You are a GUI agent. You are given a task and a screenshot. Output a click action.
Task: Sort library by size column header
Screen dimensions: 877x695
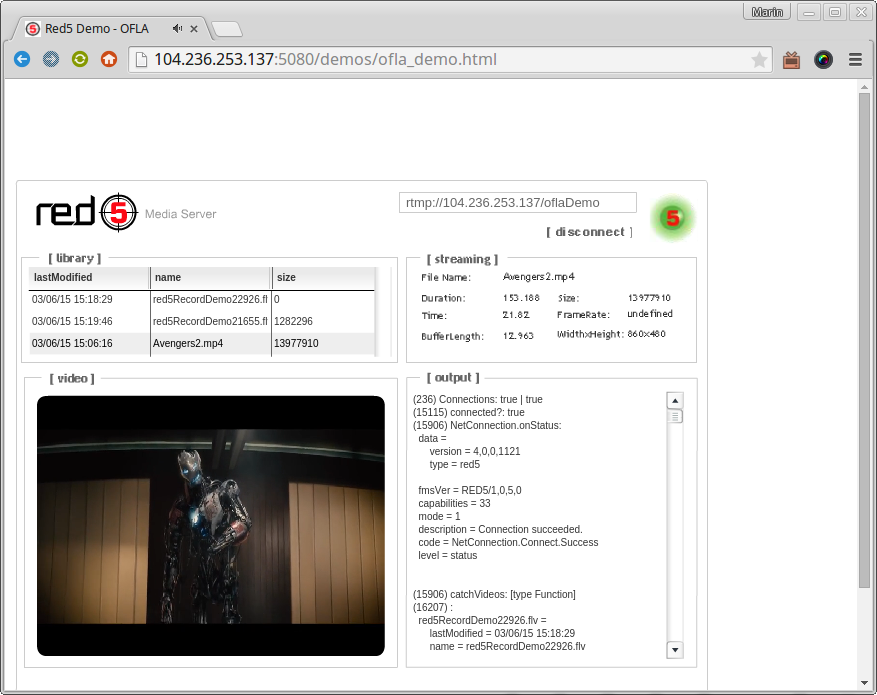pyautogui.click(x=323, y=278)
